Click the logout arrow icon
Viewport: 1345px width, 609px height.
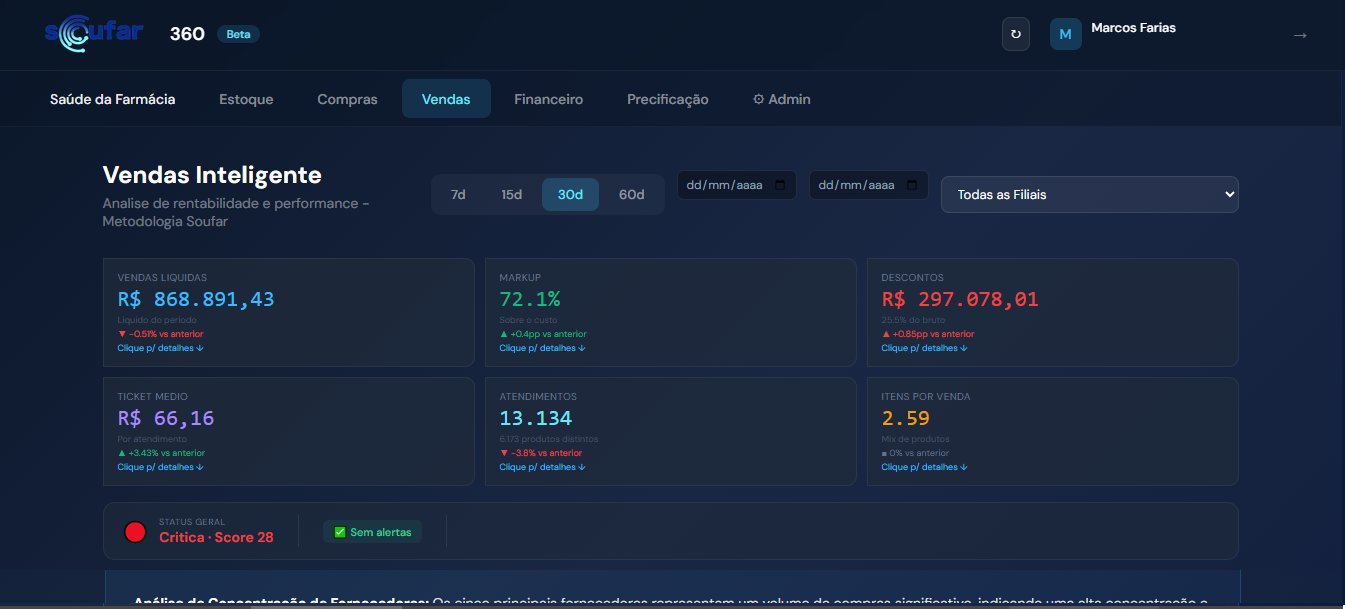[x=1300, y=35]
